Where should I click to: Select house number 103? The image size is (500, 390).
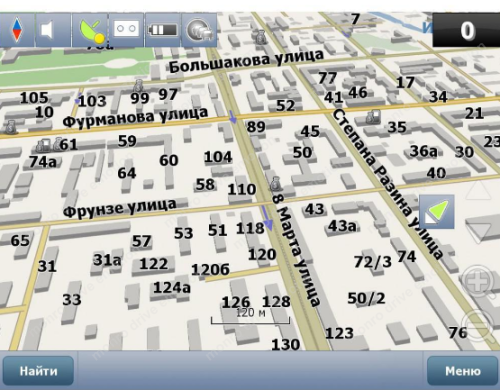pyautogui.click(x=92, y=101)
